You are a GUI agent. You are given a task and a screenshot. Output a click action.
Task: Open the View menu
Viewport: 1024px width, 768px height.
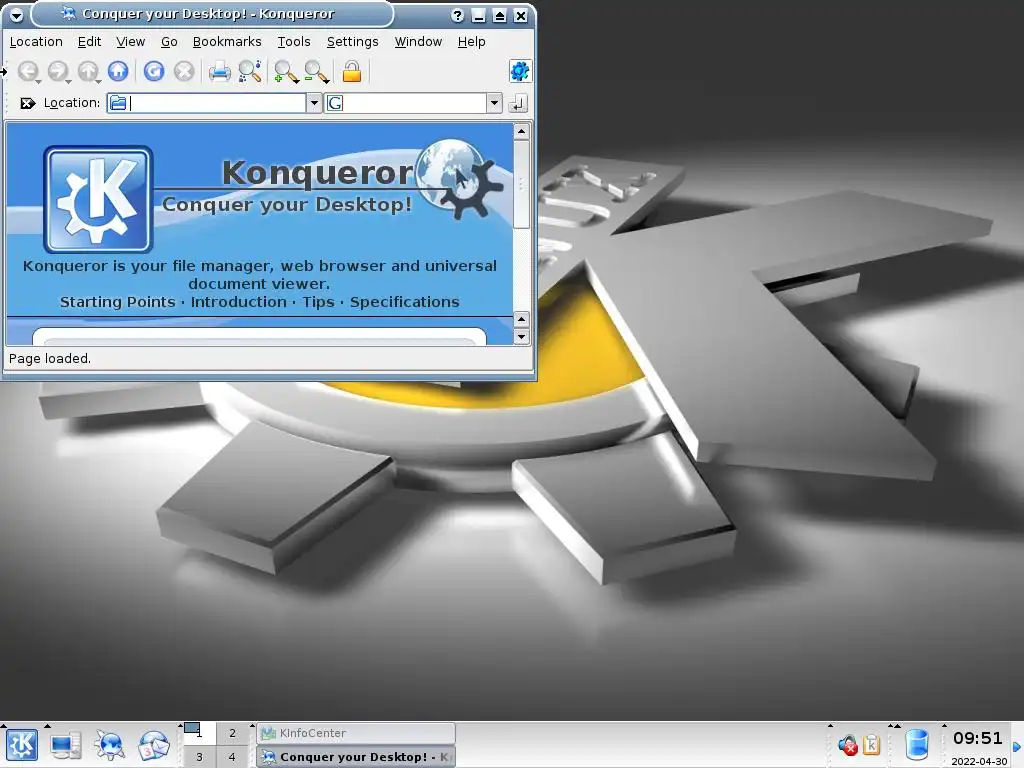[x=131, y=42]
